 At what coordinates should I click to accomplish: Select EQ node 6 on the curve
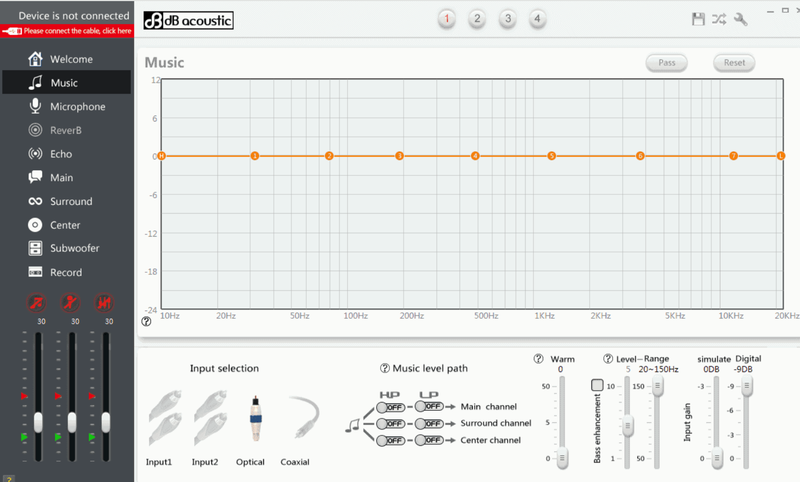tap(640, 156)
